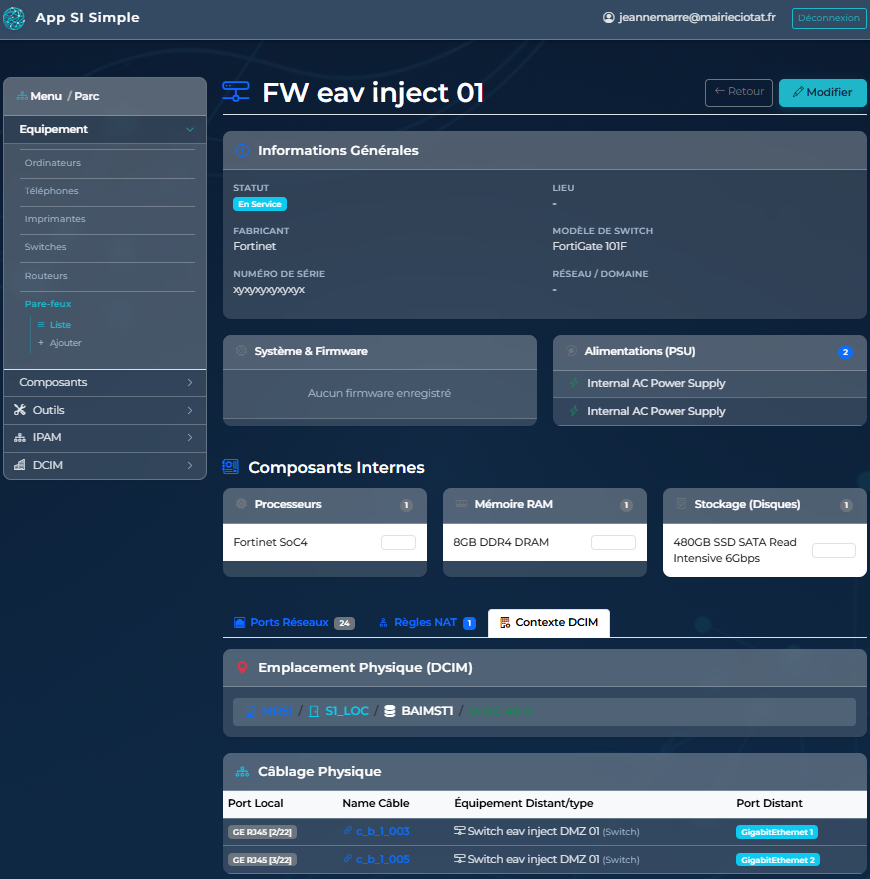Open the MRS1 site link
The width and height of the screenshot is (870, 879).
click(x=277, y=711)
